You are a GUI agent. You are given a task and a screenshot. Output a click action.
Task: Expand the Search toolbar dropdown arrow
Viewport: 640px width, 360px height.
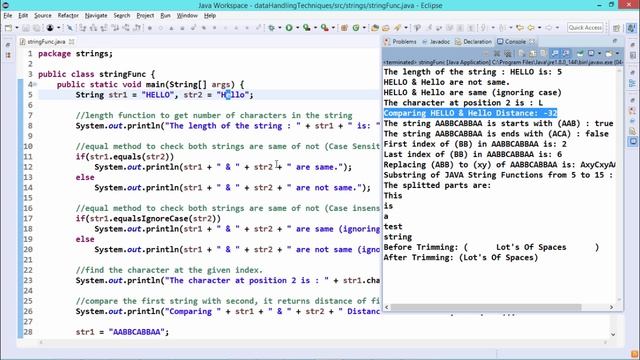tap(406, 28)
